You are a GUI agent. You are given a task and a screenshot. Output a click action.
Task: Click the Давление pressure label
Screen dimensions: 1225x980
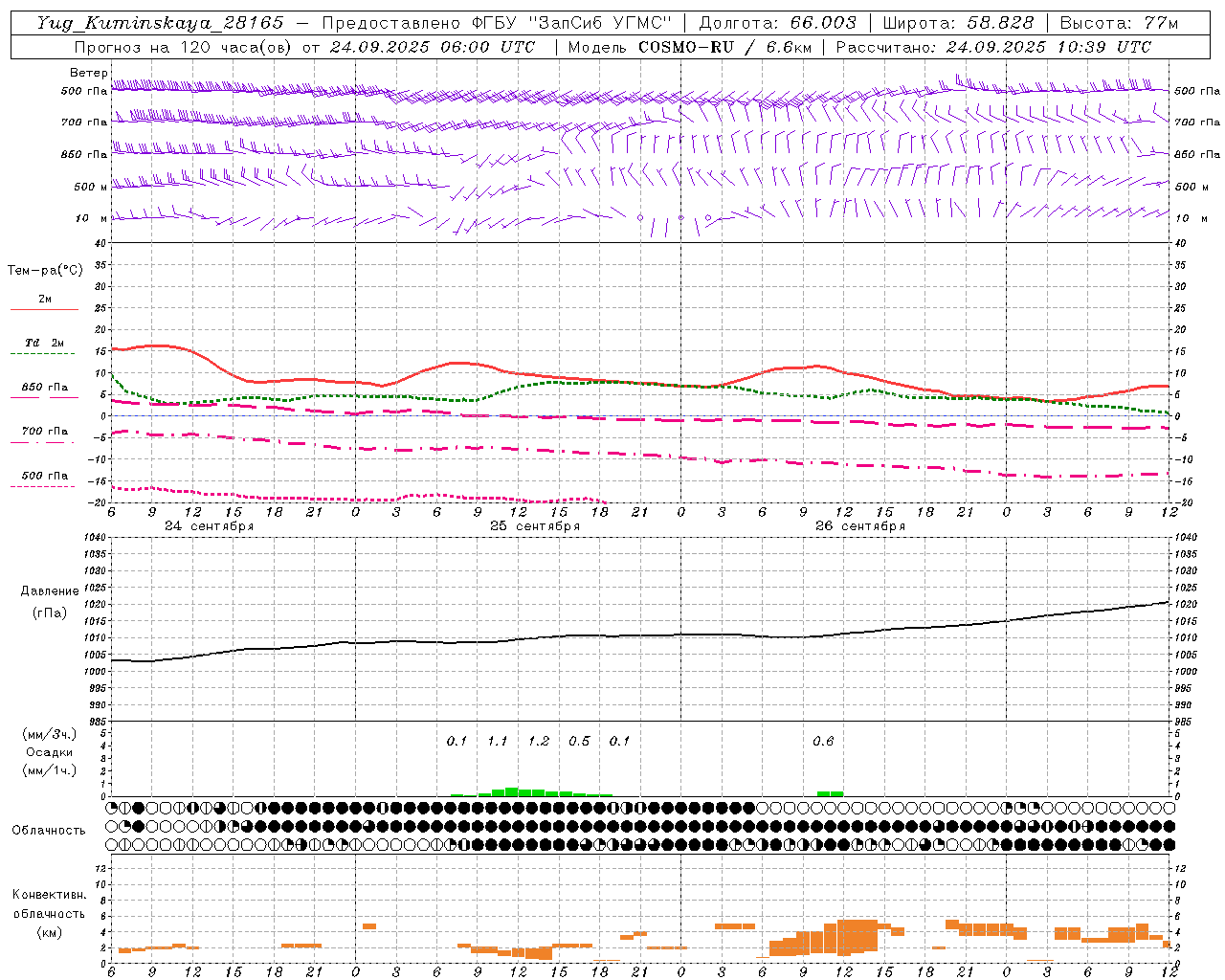(x=50, y=591)
